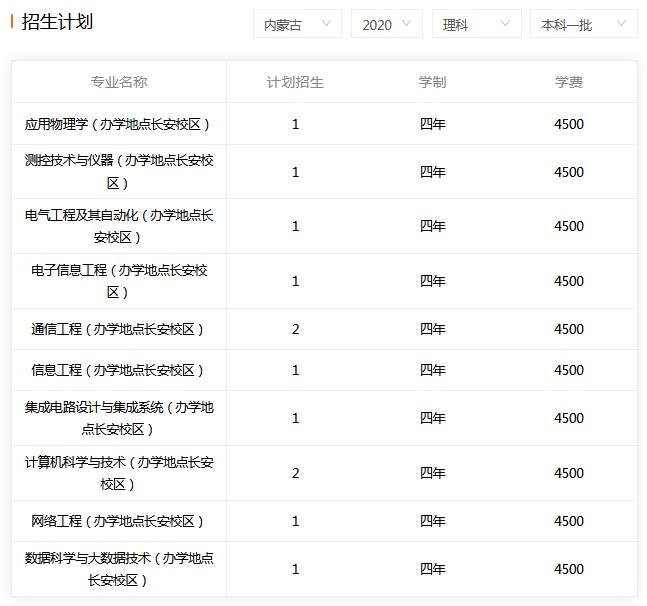Screen dimensions: 647x606
Task: Click tuition 4500 in 集成电路设计与集成系统 row
Action: (x=569, y=418)
